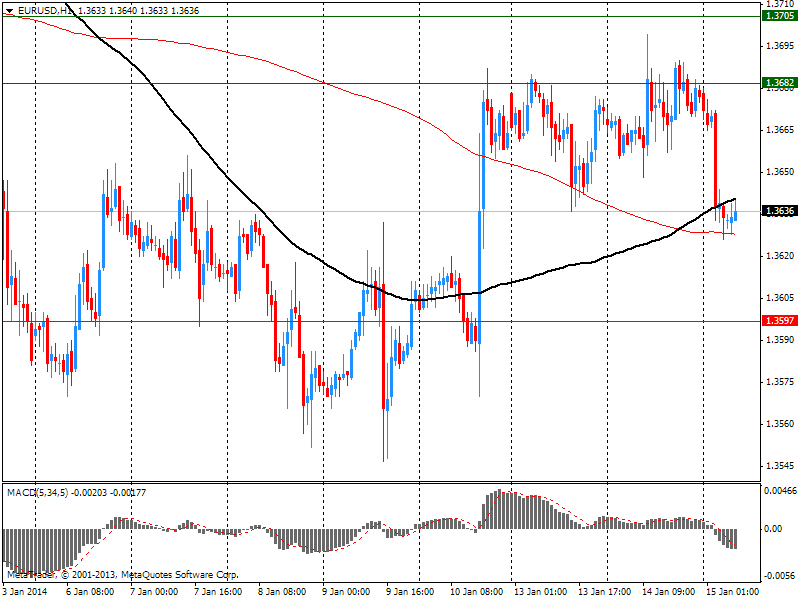Viewport: 800px width, 600px height.
Task: Click the 9 Jan 16:00 time axis label
Action: pyautogui.click(x=410, y=591)
